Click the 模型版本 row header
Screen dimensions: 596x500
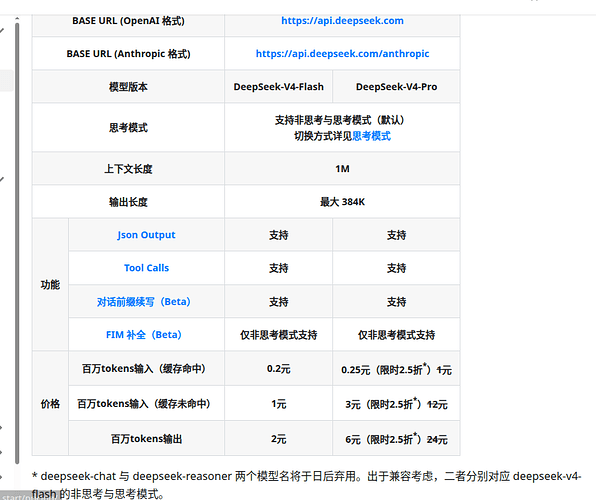(x=128, y=87)
